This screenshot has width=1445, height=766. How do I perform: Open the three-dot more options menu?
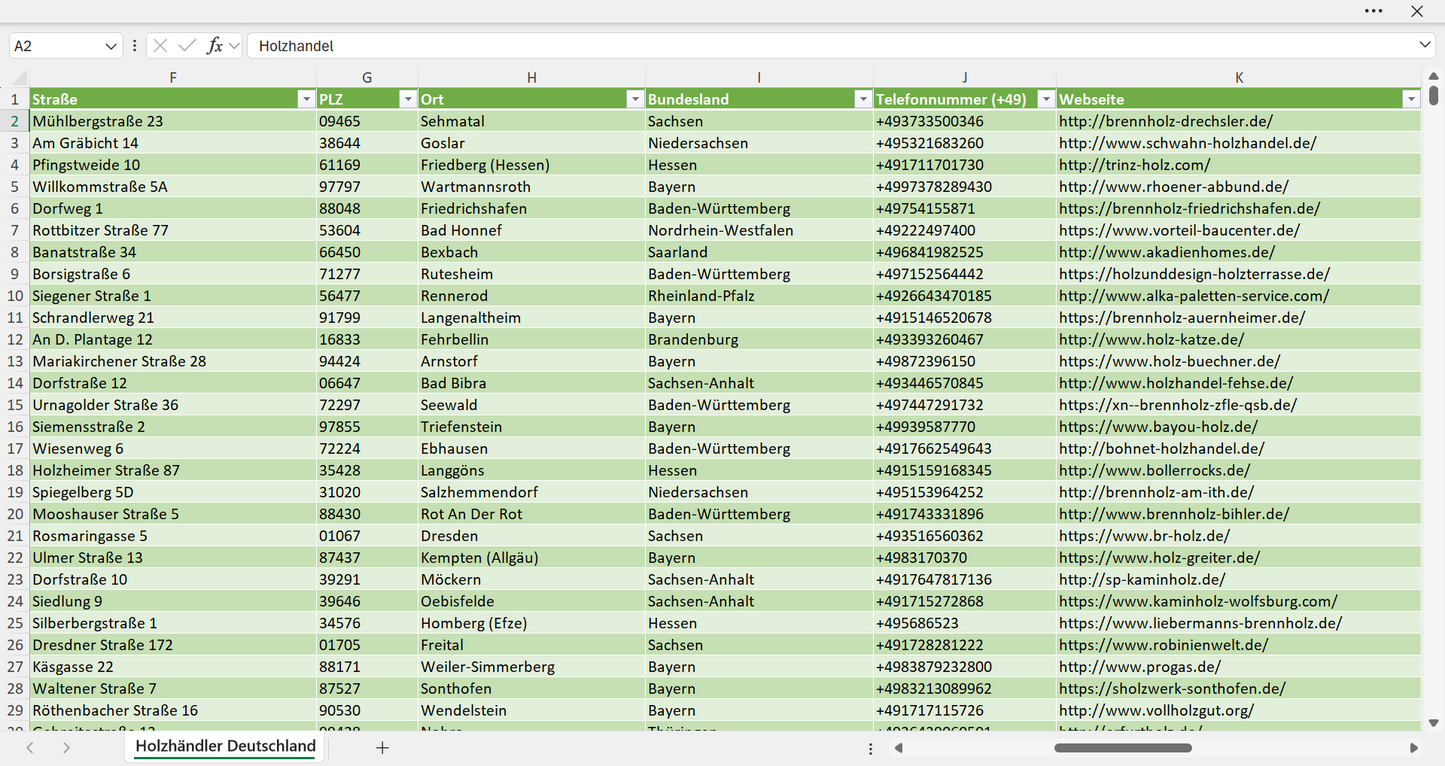(x=1373, y=11)
